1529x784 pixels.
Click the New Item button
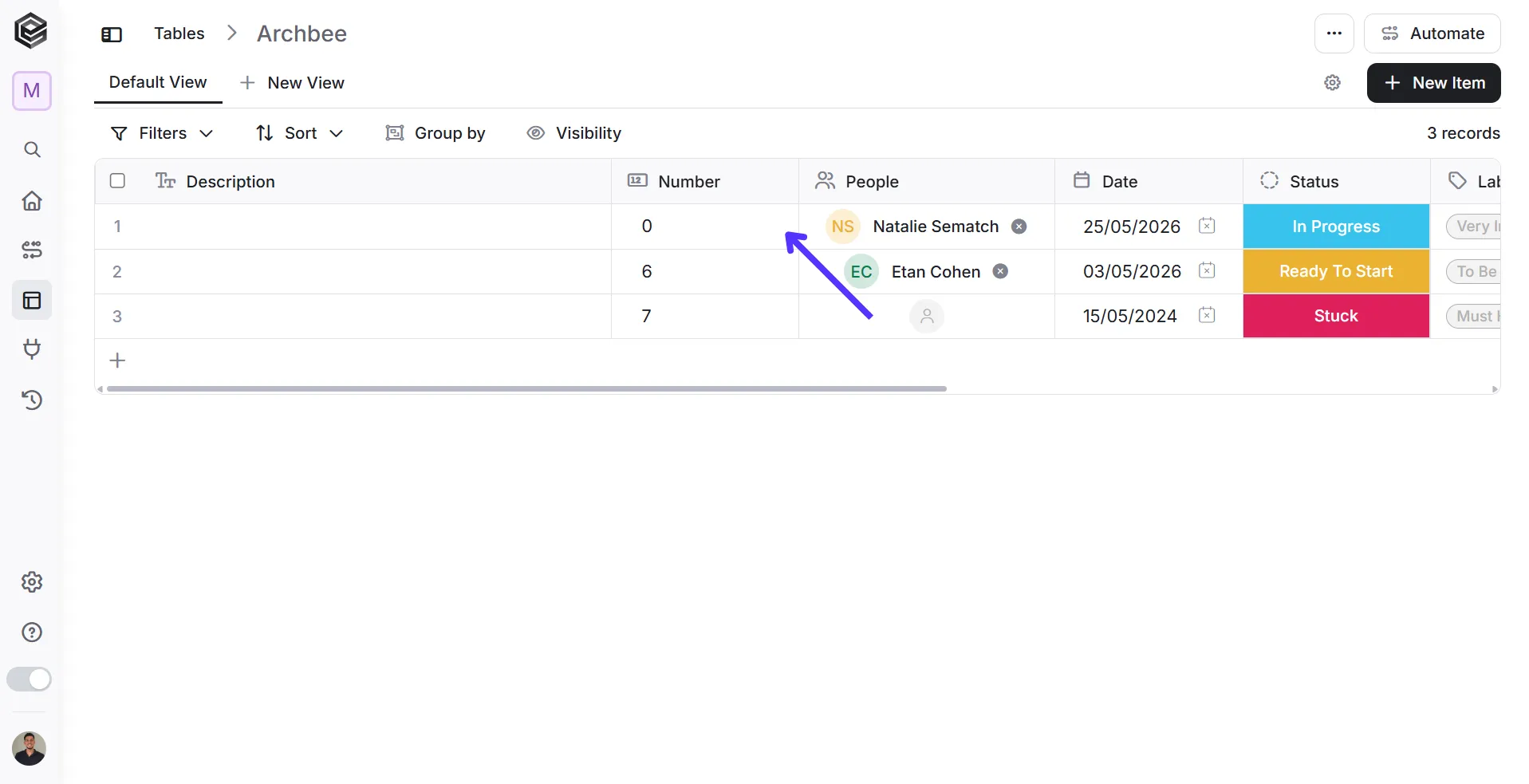point(1434,83)
